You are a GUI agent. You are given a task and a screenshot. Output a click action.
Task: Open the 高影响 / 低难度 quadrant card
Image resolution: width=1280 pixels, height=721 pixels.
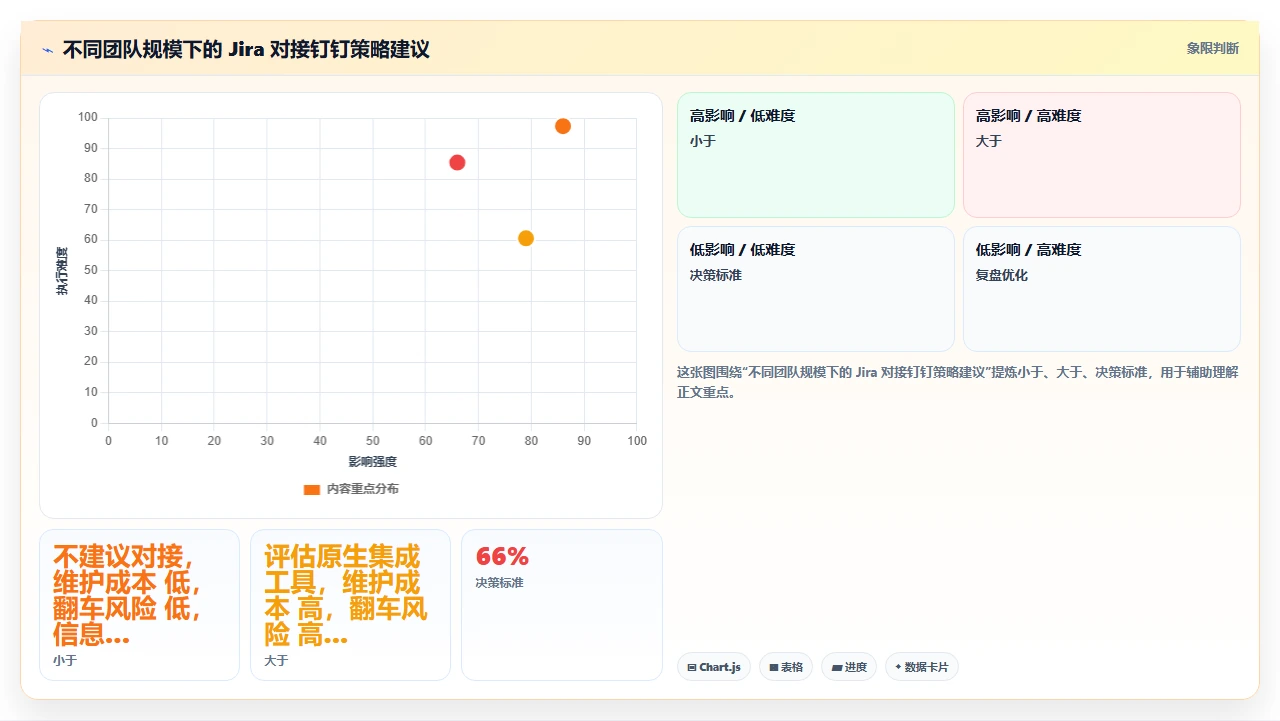pyautogui.click(x=816, y=155)
